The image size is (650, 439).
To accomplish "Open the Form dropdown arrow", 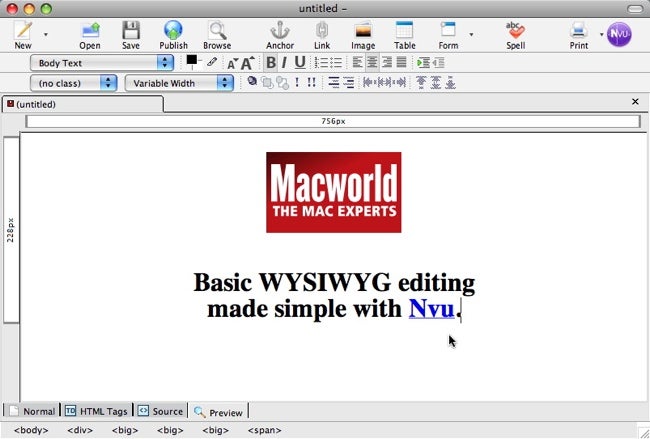I will [x=471, y=34].
